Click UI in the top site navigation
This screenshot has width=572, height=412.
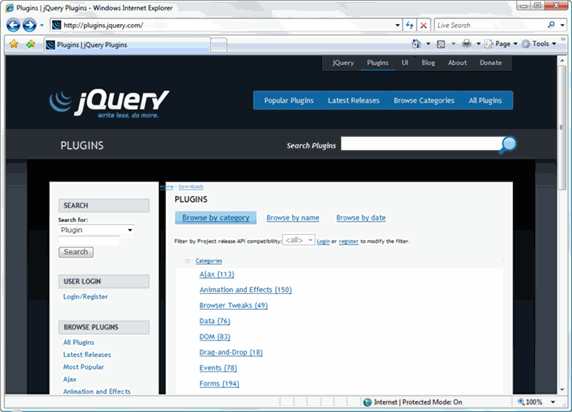tap(405, 63)
